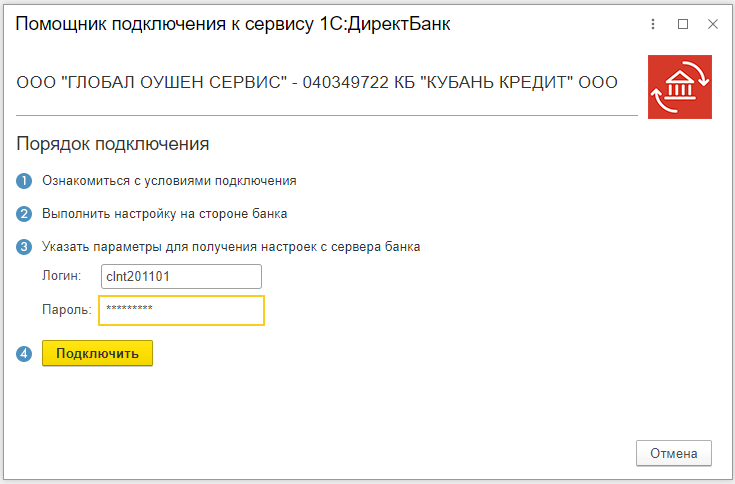Click the red 1C:DirectBank bank icon

coord(680,87)
